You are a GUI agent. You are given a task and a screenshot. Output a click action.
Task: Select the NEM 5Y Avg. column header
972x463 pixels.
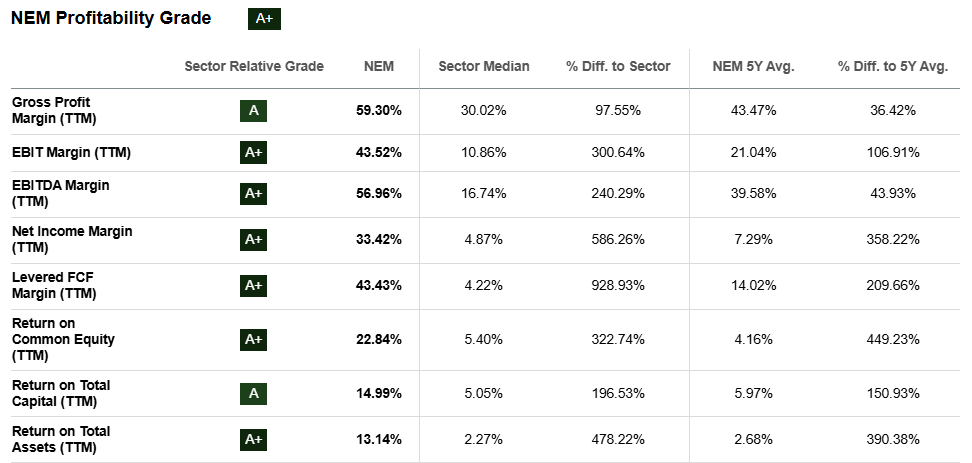point(753,66)
